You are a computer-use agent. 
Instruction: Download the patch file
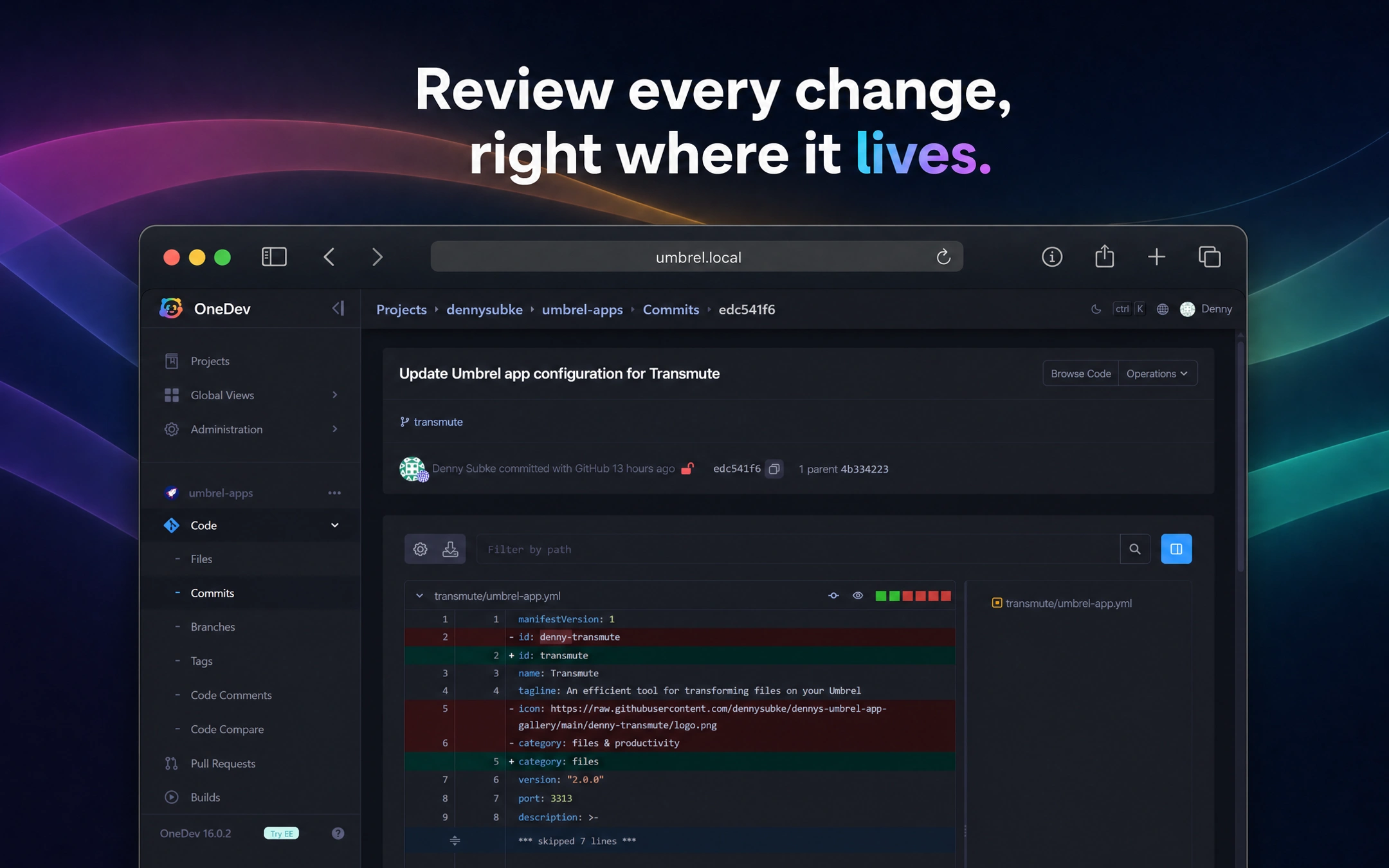[450, 549]
